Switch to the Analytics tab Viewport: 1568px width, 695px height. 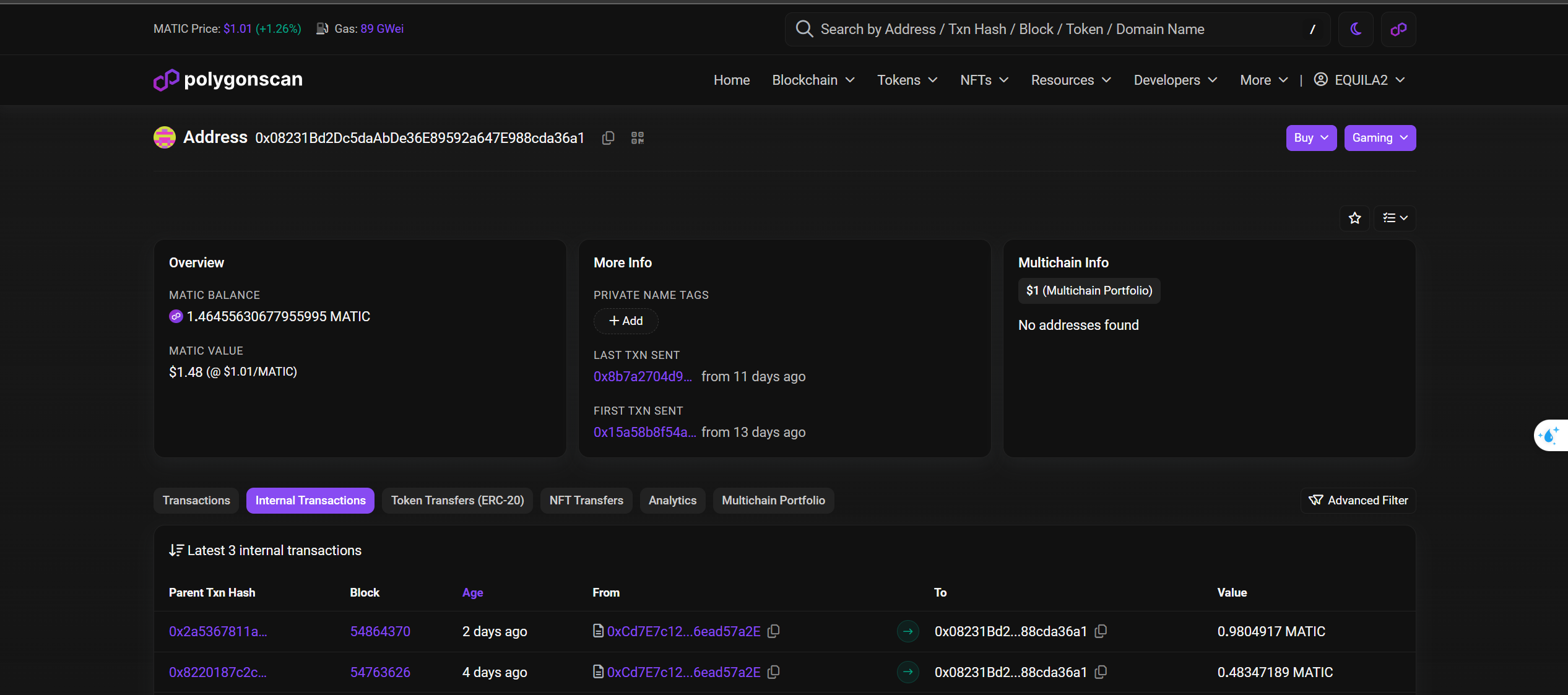point(672,500)
